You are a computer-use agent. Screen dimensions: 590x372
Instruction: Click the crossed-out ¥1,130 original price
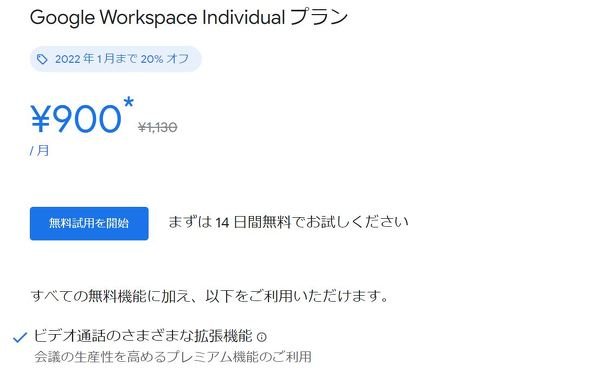coord(158,128)
